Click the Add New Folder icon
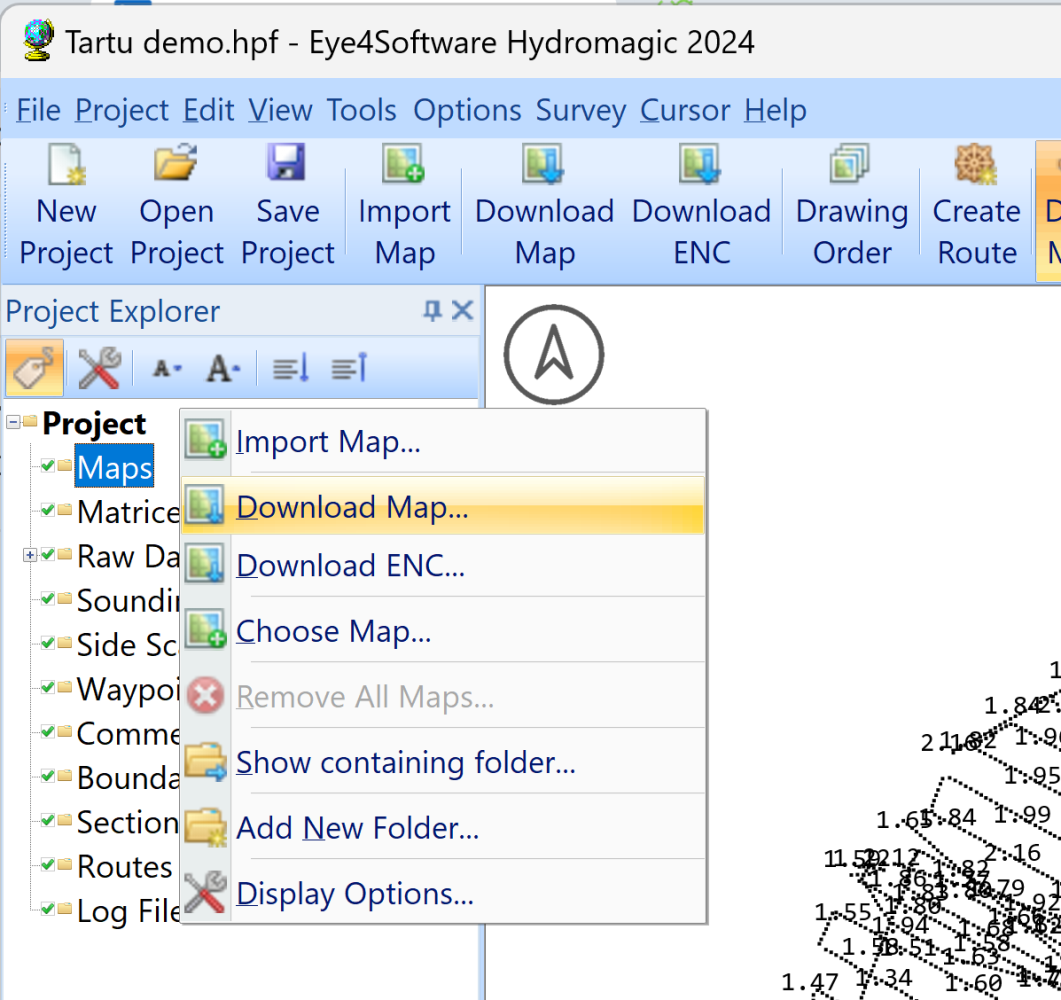The height and width of the screenshot is (1000, 1061). pyautogui.click(x=206, y=826)
